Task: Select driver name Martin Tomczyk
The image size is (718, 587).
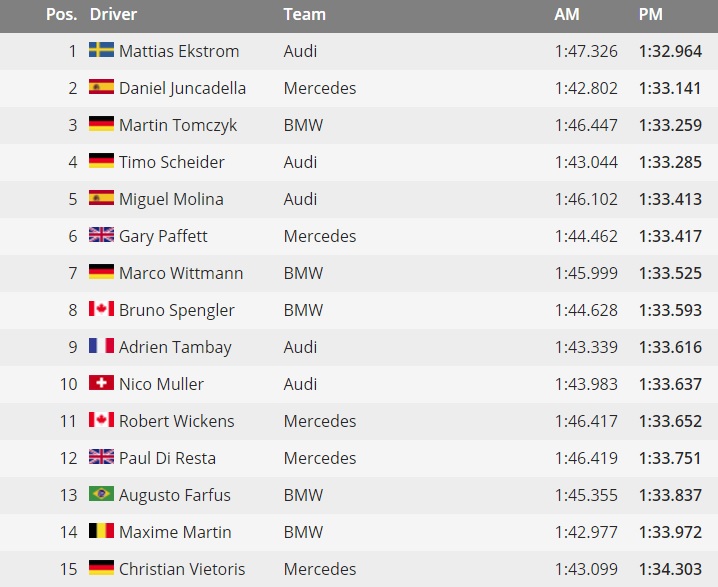Action: pos(178,125)
